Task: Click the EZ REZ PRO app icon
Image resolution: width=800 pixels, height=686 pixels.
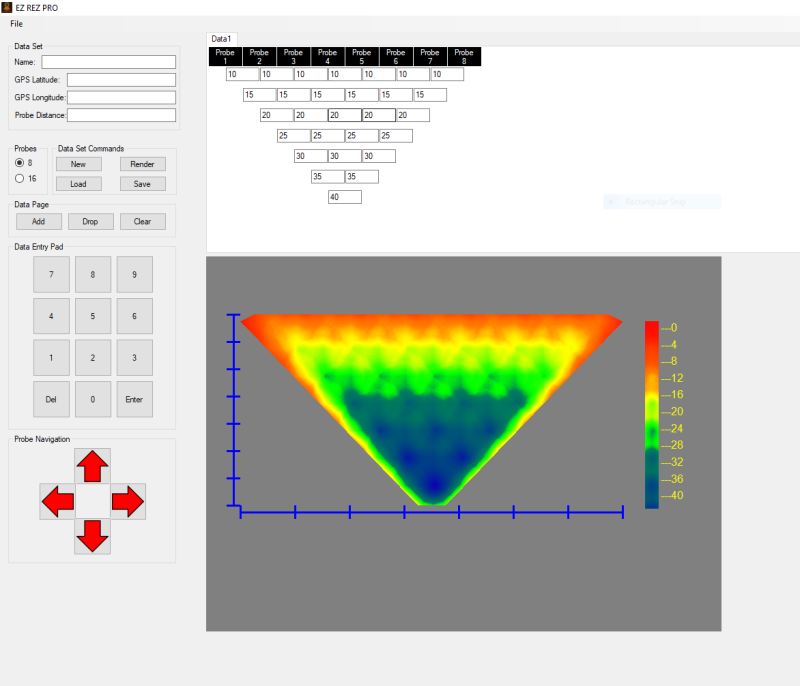Action: tap(6, 7)
